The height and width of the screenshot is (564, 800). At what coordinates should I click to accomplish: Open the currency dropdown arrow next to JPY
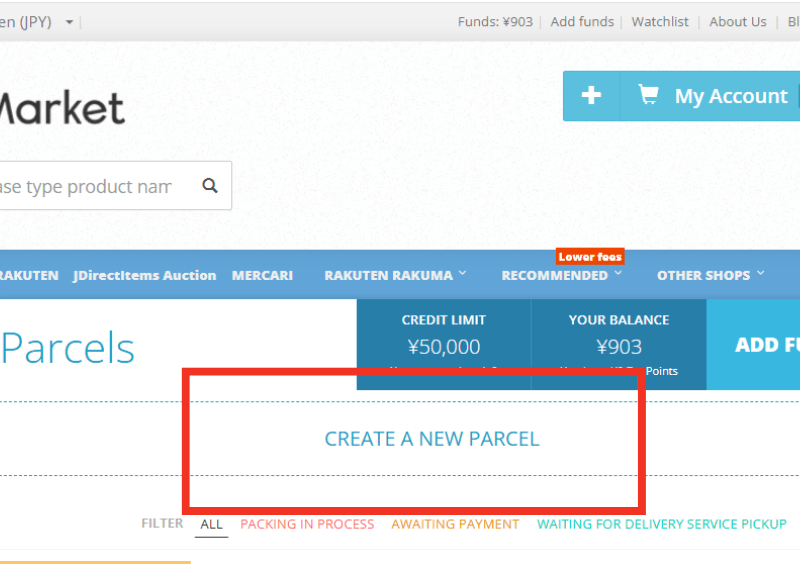(69, 22)
